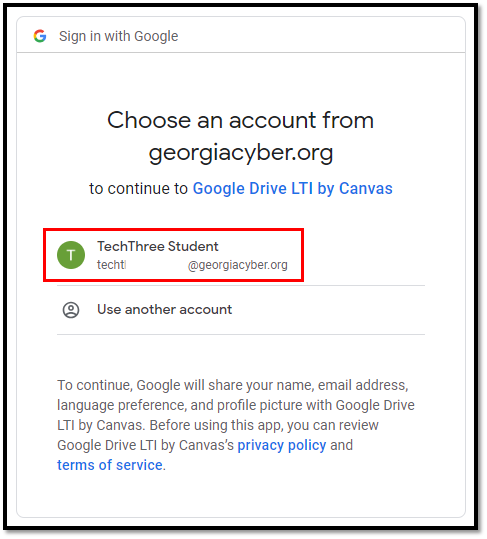The width and height of the screenshot is (487, 539).
Task: Click the 'Use another account' text label
Action: click(165, 309)
